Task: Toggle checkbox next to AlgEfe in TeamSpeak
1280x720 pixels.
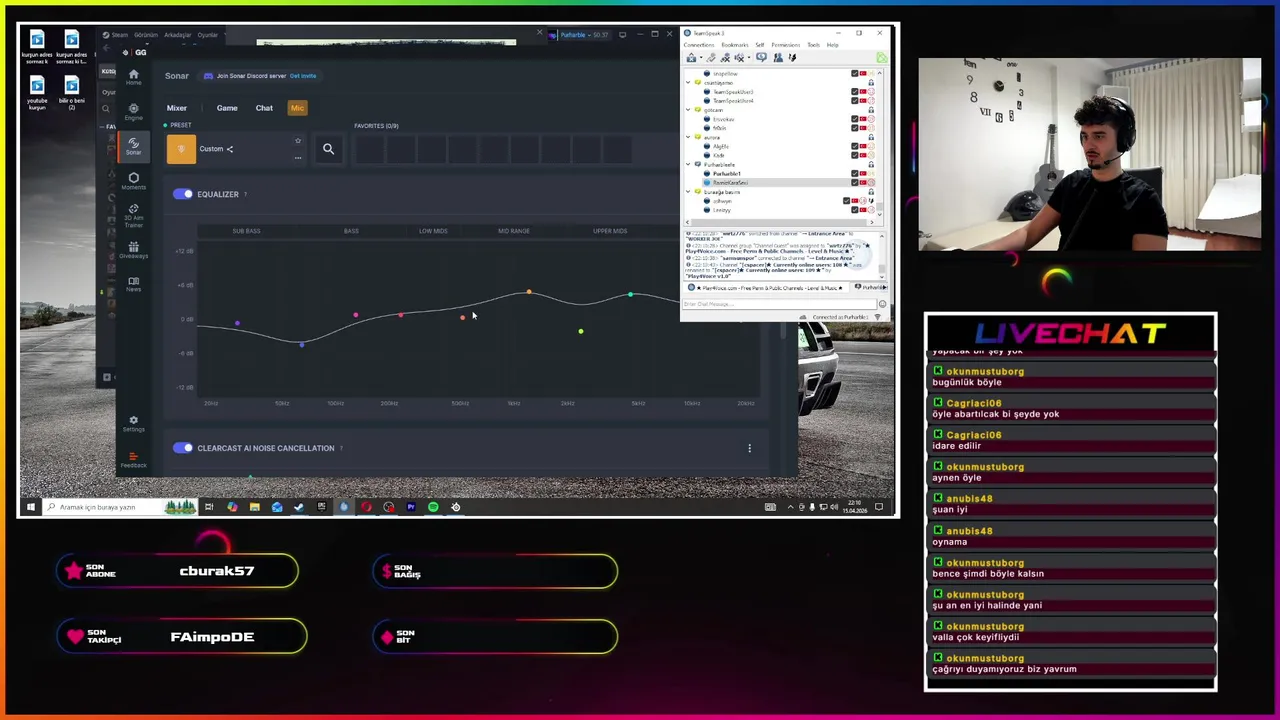Action: 855,146
